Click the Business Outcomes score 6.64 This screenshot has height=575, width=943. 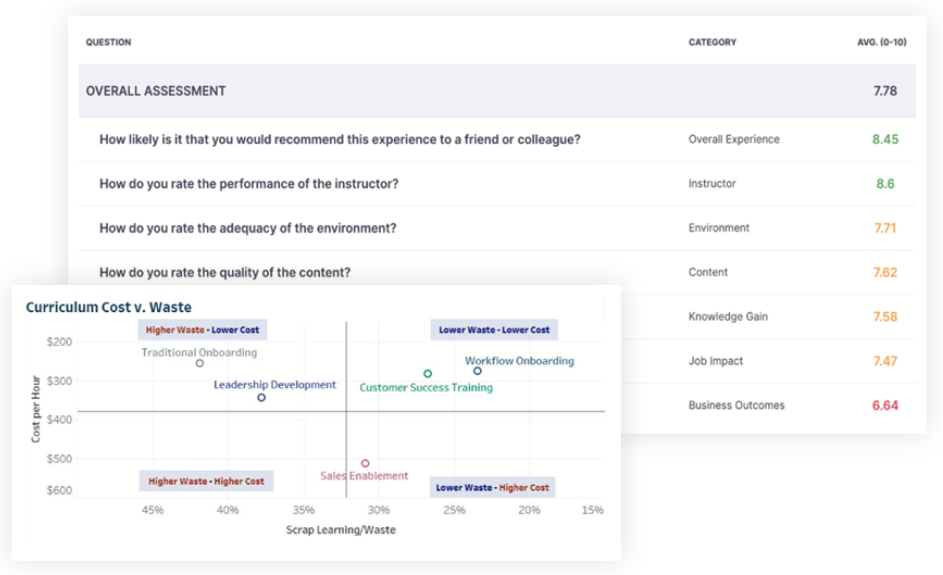point(885,406)
